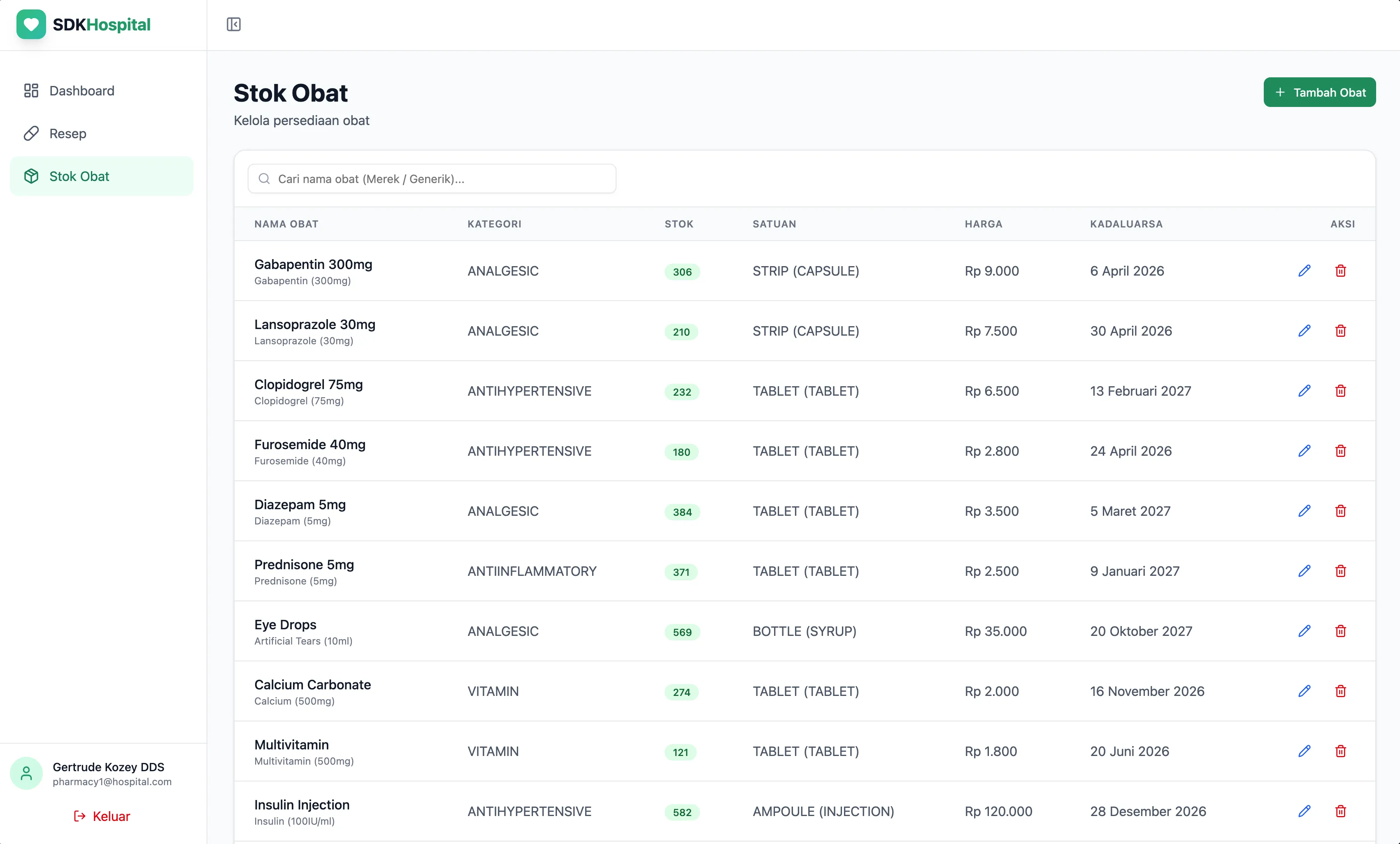Remove Prednisone 5mg using trash icon
The width and height of the screenshot is (1400, 844).
[1340, 571]
